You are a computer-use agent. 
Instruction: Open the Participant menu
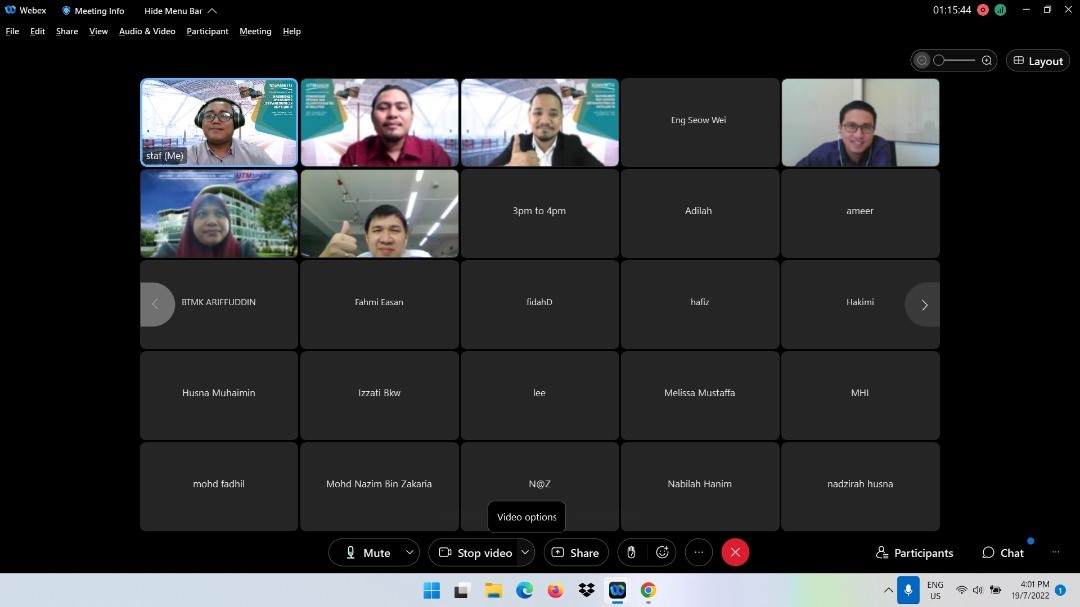click(x=207, y=31)
